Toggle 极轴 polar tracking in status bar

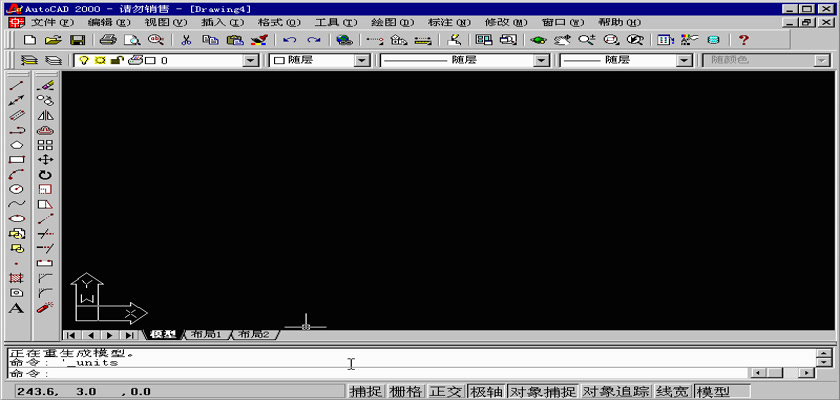click(486, 392)
